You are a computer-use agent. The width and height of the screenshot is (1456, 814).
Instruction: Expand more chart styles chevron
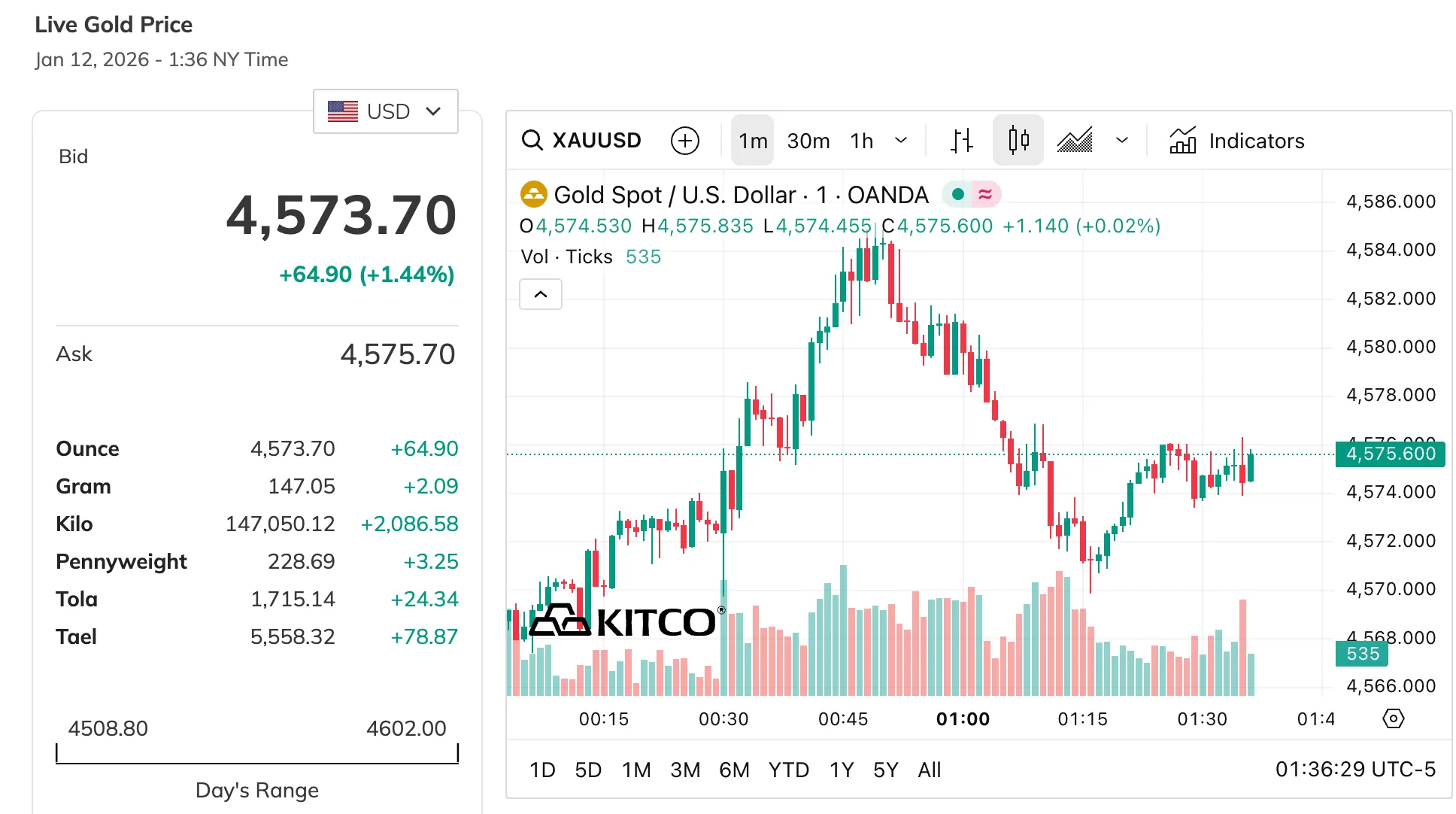click(1122, 141)
